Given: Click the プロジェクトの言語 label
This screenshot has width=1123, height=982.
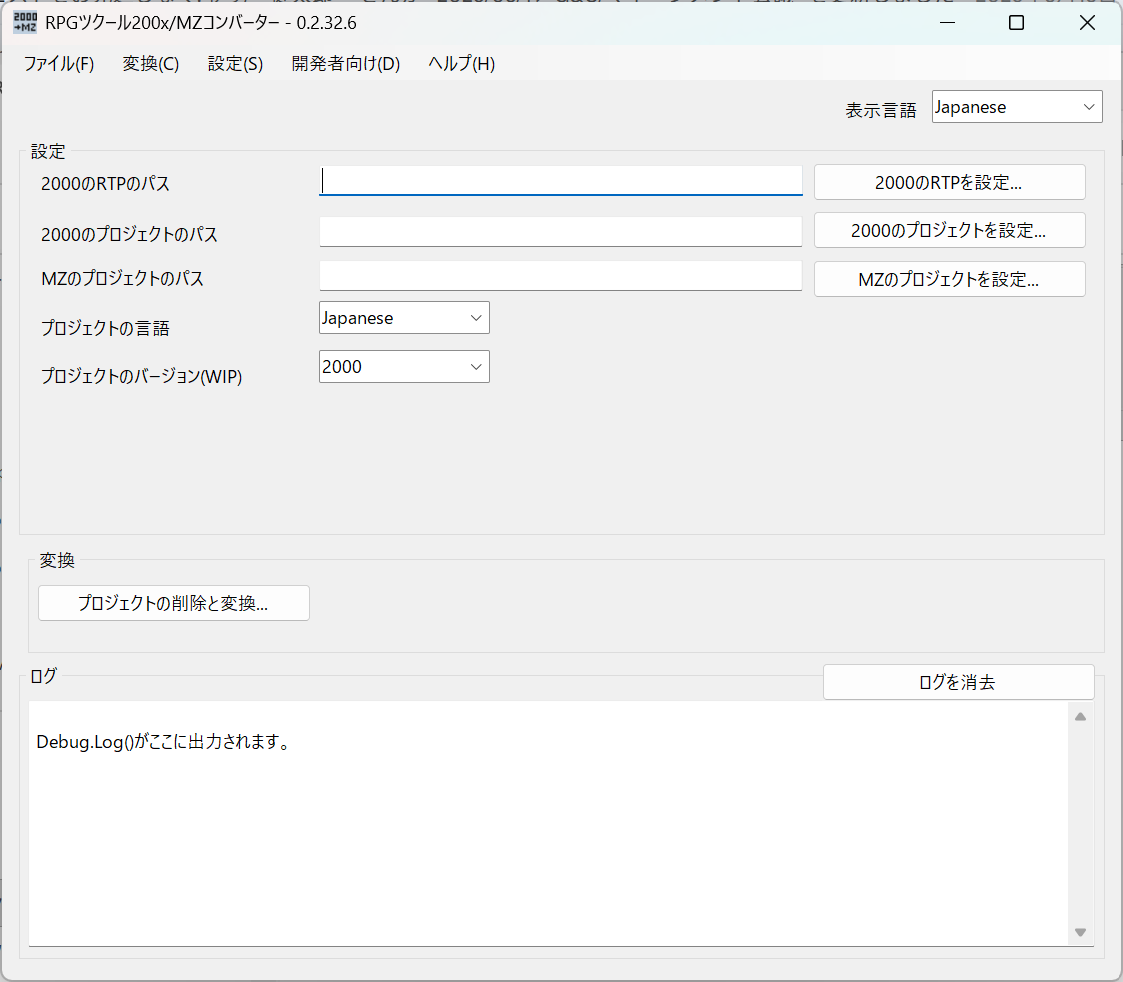Looking at the screenshot, I should (105, 328).
